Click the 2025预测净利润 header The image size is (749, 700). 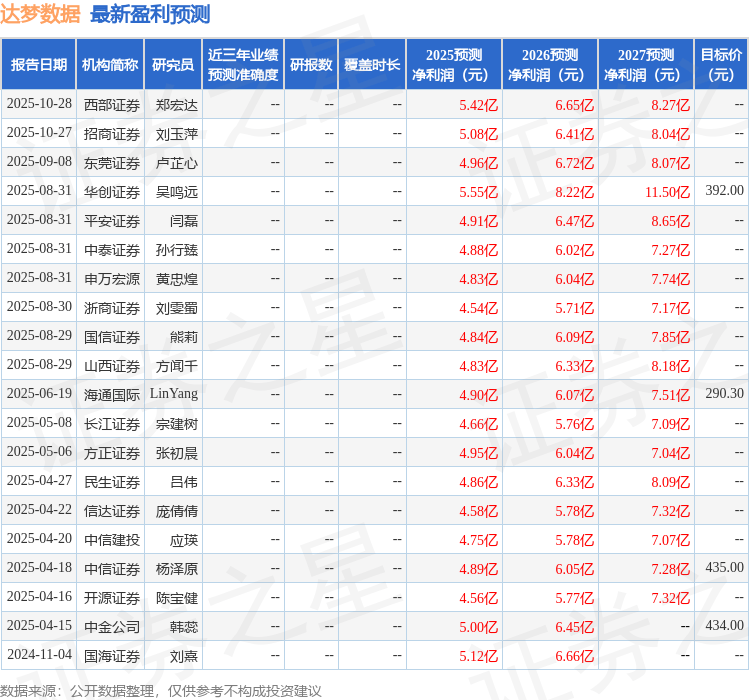pyautogui.click(x=453, y=65)
